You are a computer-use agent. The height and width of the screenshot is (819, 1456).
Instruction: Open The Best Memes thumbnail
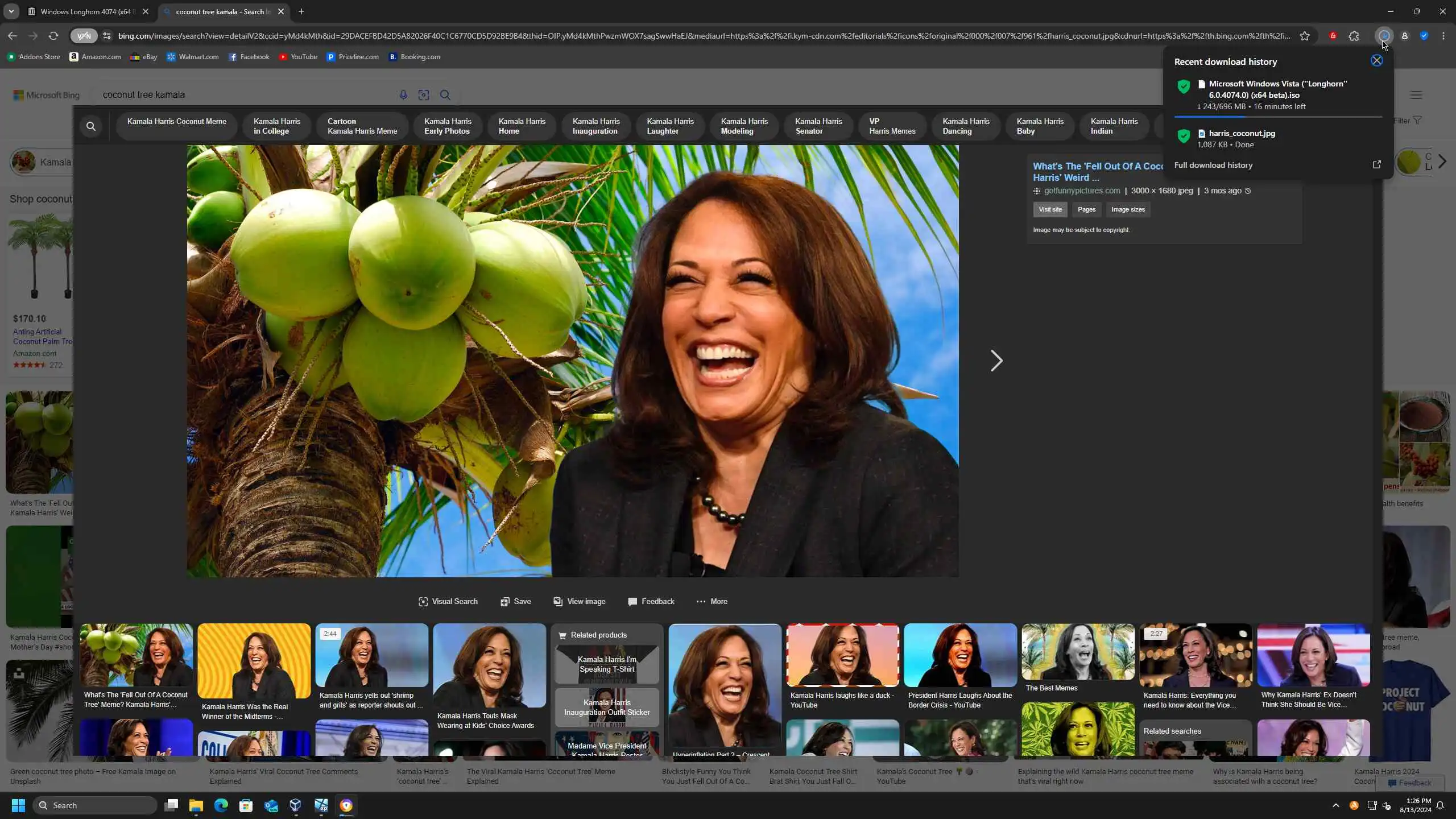click(x=1077, y=652)
